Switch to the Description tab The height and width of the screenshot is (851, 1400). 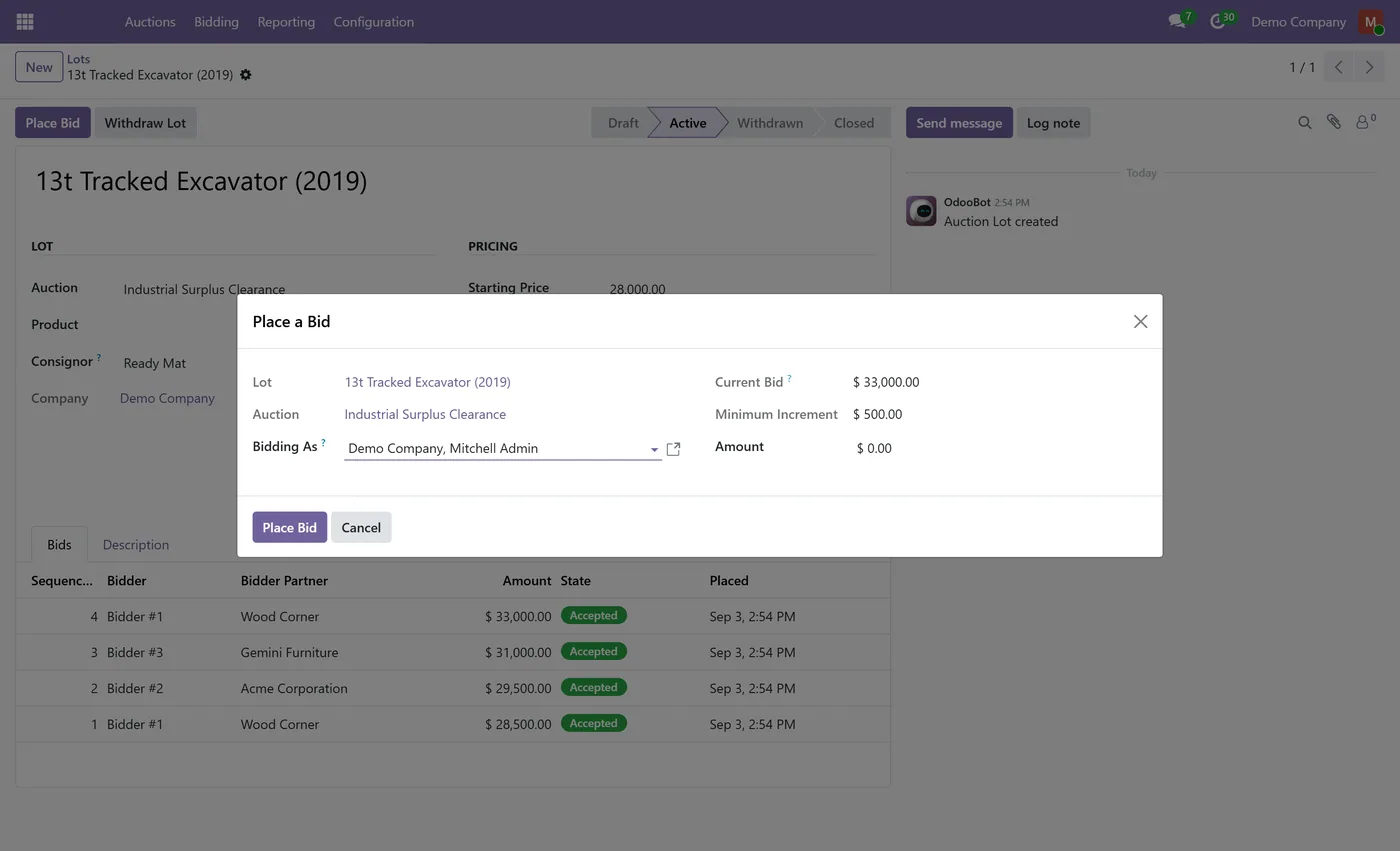click(x=136, y=545)
